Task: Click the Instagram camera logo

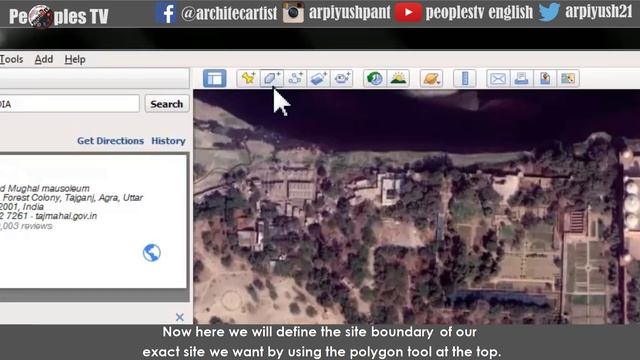Action: point(293,12)
